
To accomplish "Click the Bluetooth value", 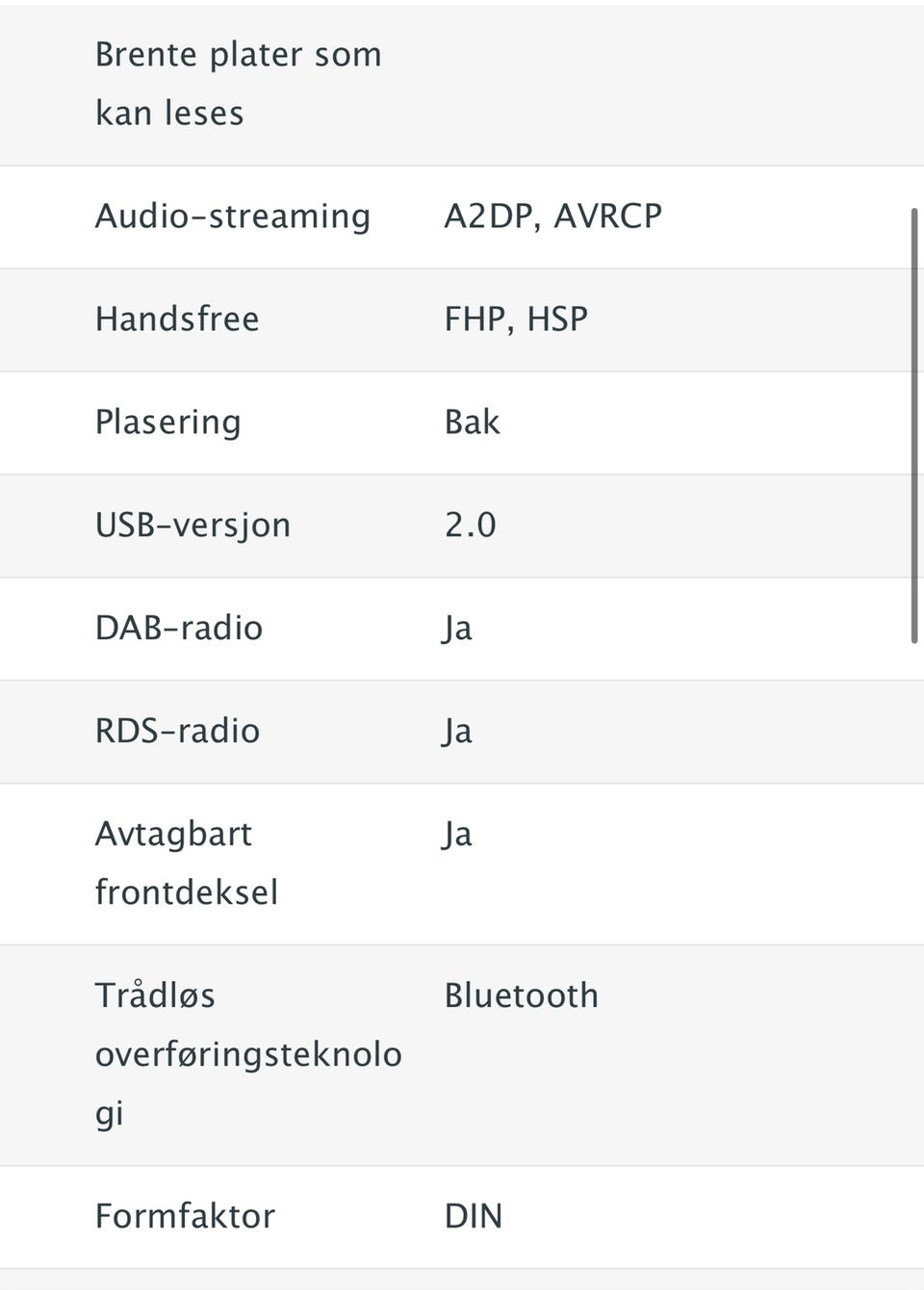I will [x=521, y=995].
